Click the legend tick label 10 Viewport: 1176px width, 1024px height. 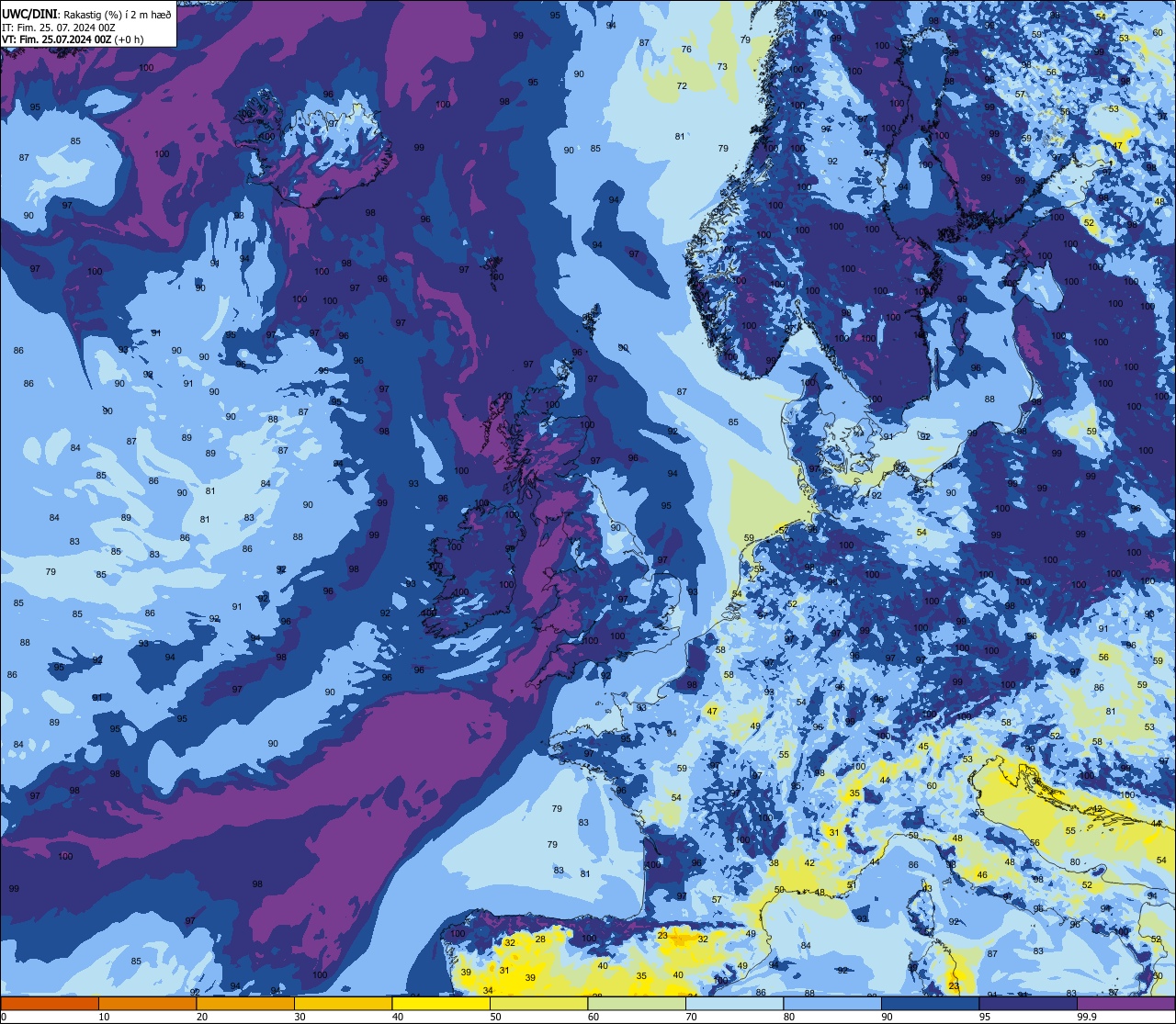pyautogui.click(x=104, y=1017)
